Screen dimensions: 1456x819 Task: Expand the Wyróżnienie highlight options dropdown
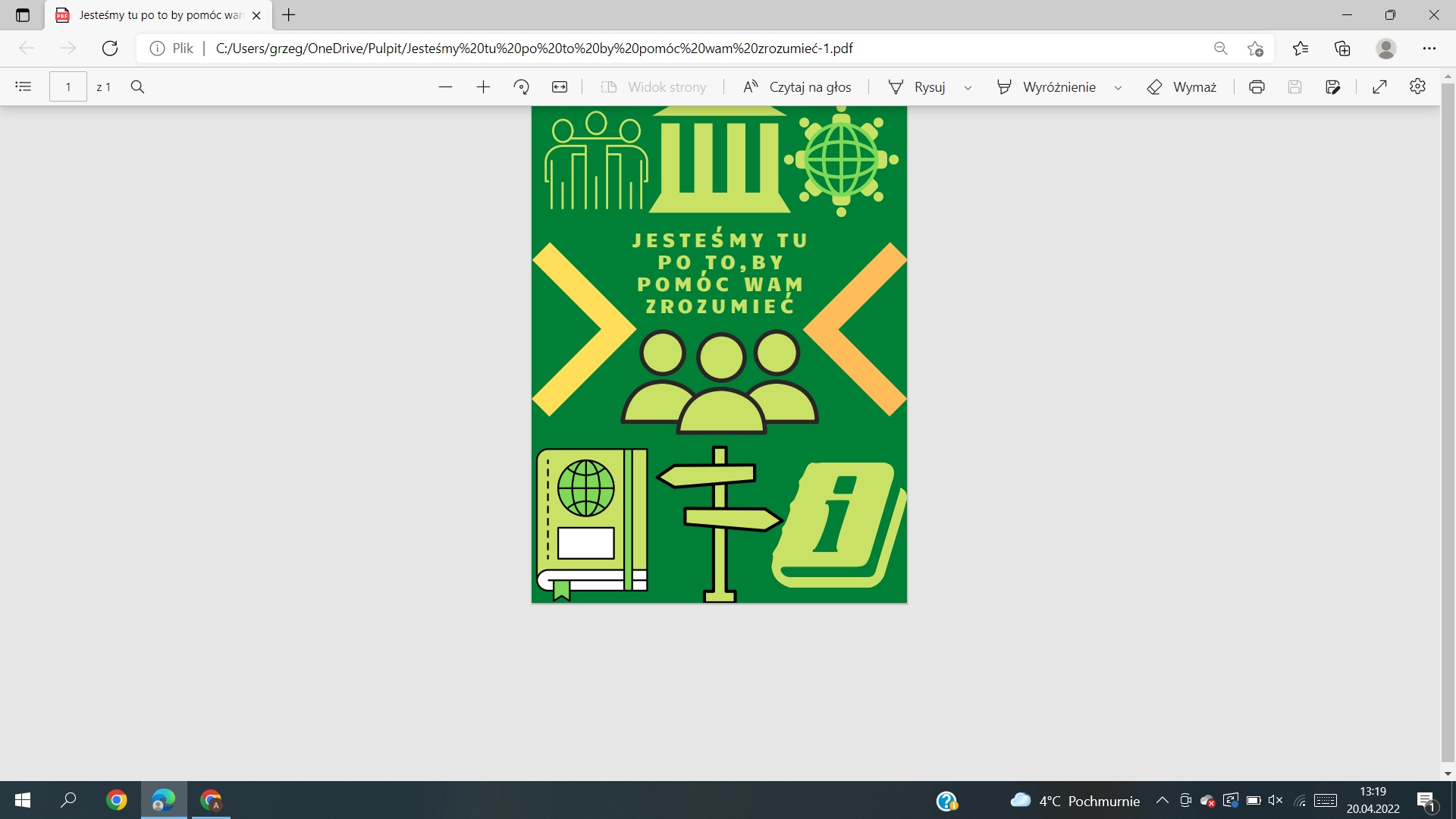click(x=1118, y=87)
